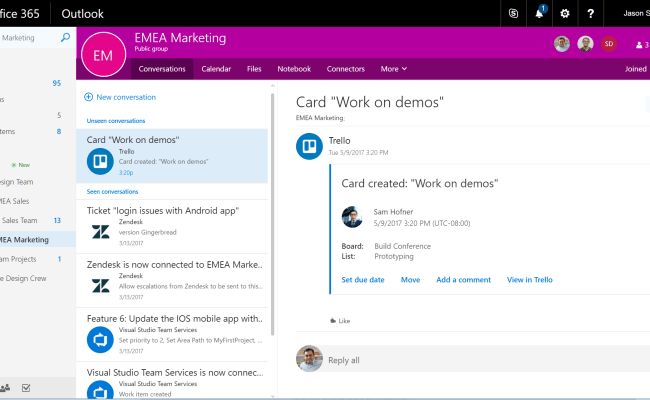The width and height of the screenshot is (650, 400).
Task: Click the replying user's avatar photo
Action: [x=309, y=359]
